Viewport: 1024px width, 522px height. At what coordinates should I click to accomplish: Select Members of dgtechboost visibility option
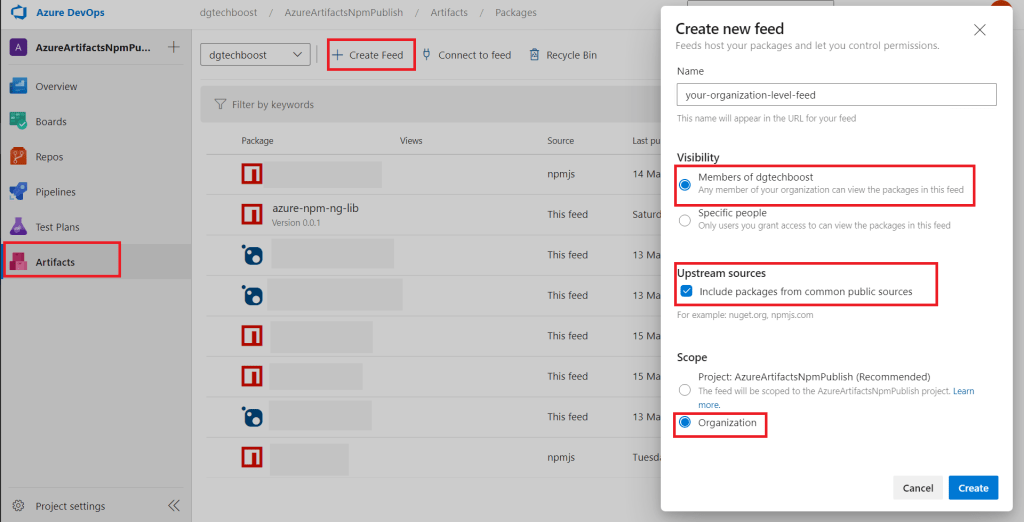[685, 184]
